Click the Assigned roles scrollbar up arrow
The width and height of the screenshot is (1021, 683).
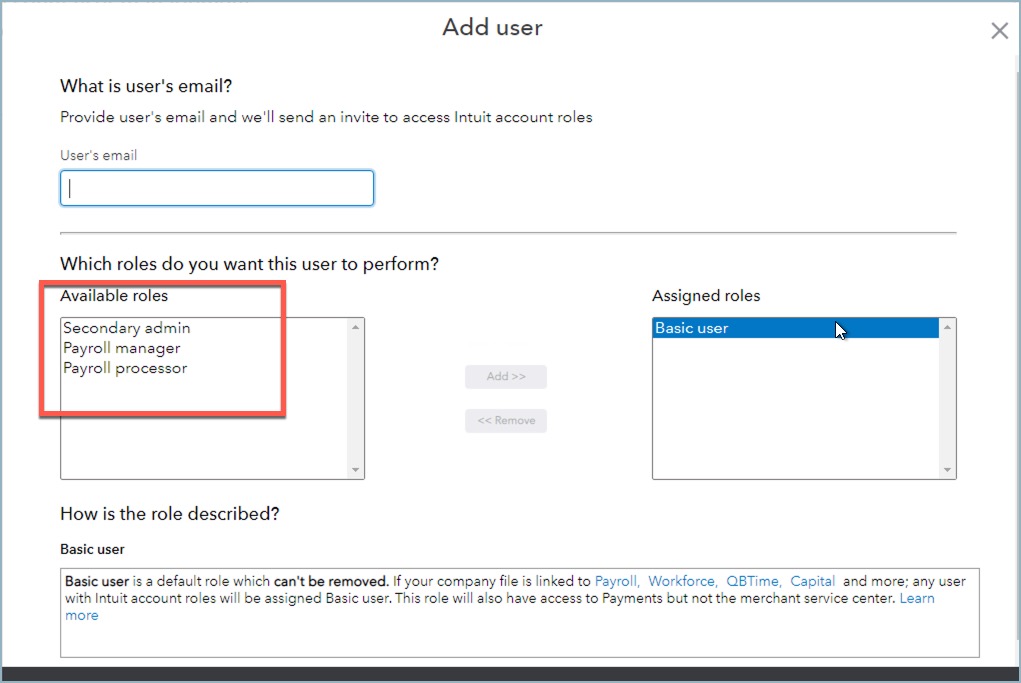point(946,324)
